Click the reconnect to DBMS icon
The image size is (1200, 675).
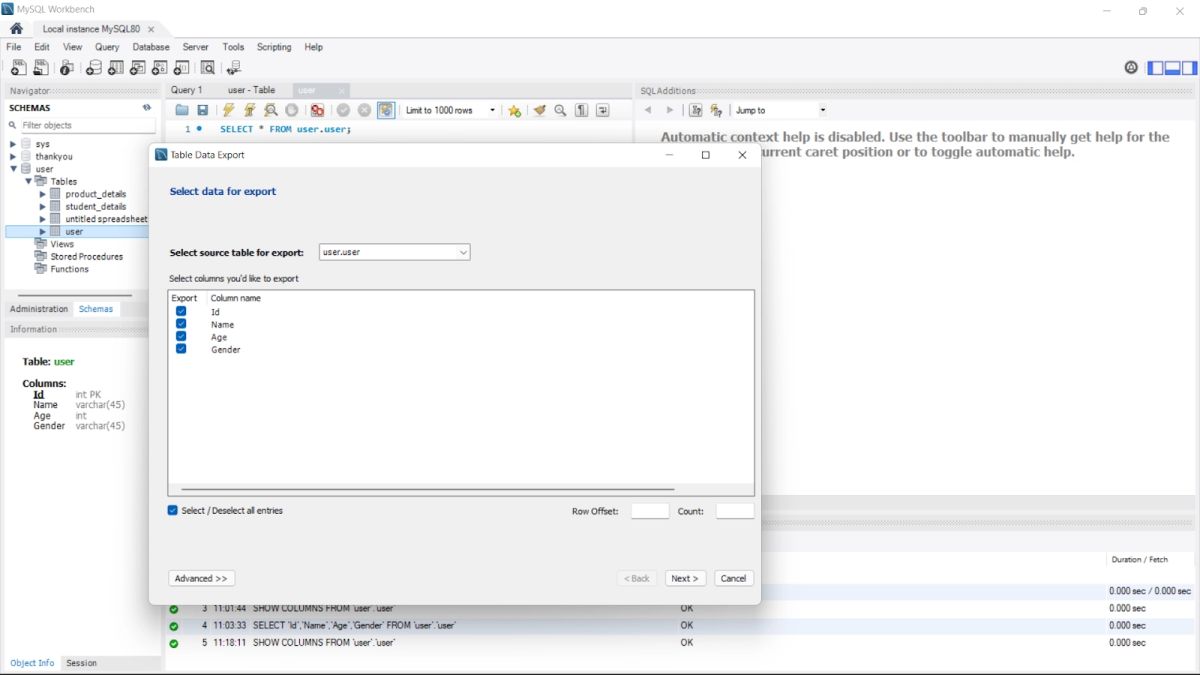pos(234,68)
